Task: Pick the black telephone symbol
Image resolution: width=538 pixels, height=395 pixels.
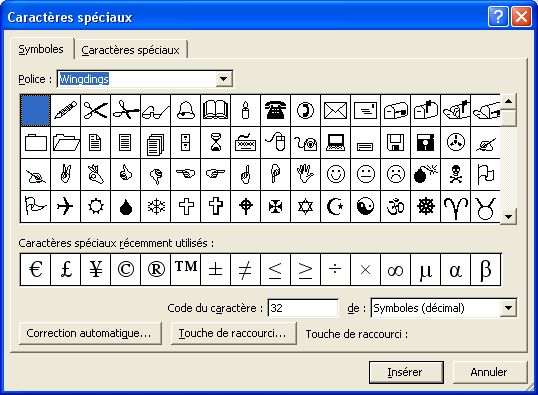Action: [x=276, y=111]
